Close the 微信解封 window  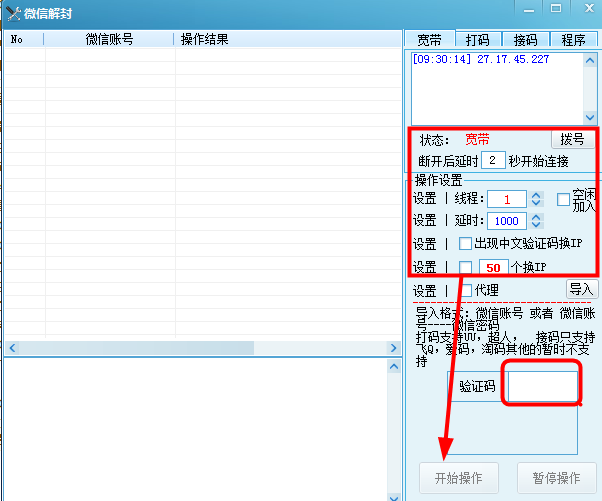click(583, 9)
